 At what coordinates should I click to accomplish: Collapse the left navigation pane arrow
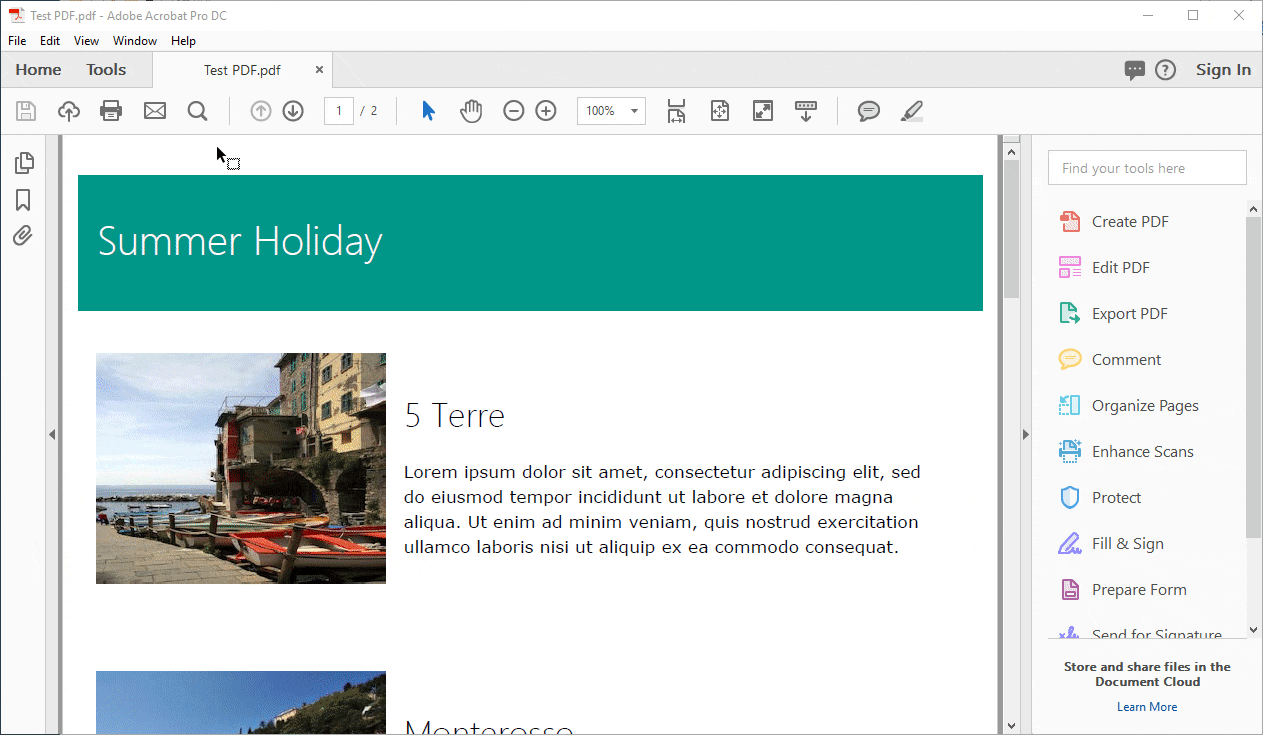click(x=52, y=434)
